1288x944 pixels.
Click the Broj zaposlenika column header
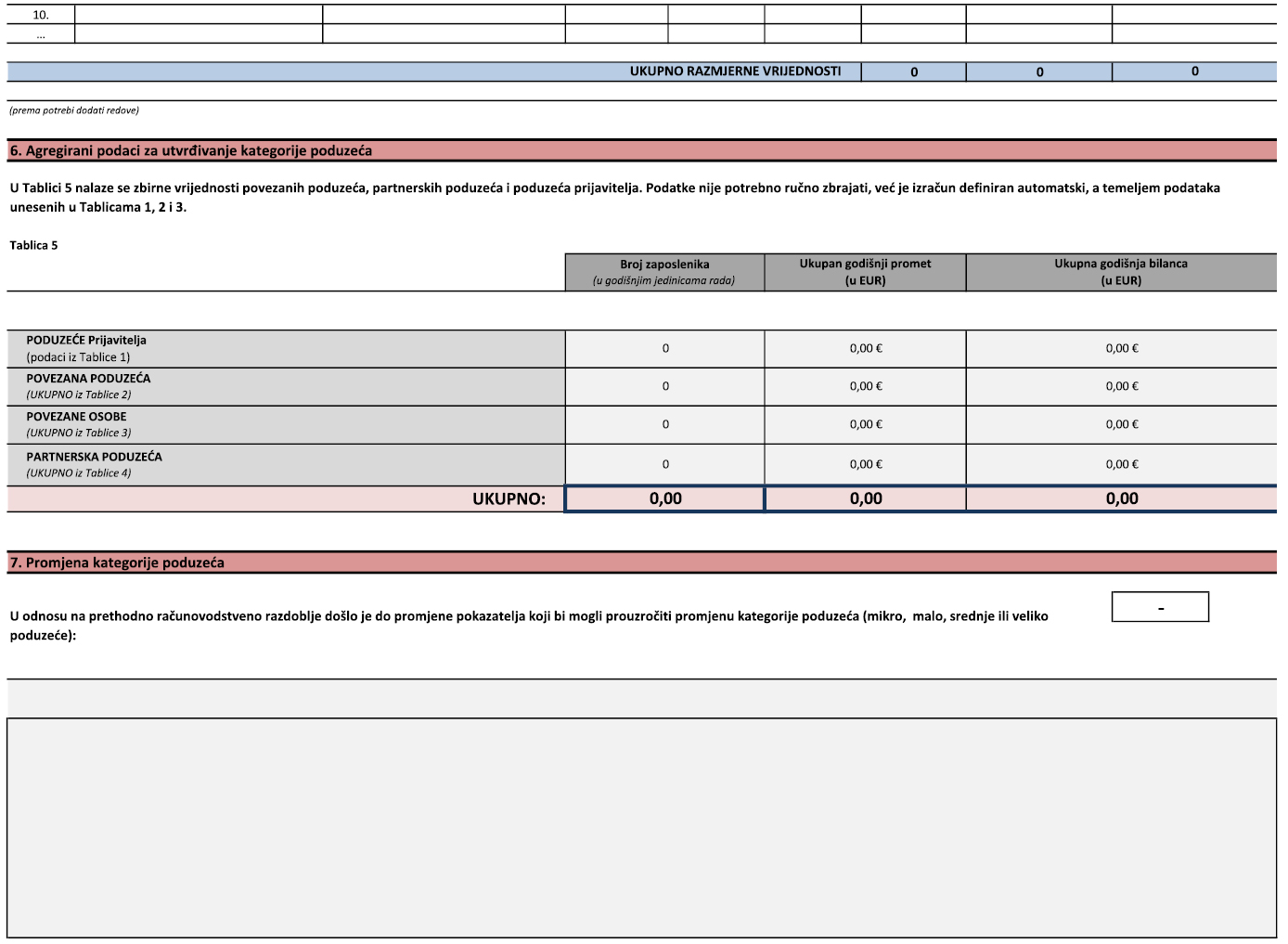pyautogui.click(x=664, y=272)
